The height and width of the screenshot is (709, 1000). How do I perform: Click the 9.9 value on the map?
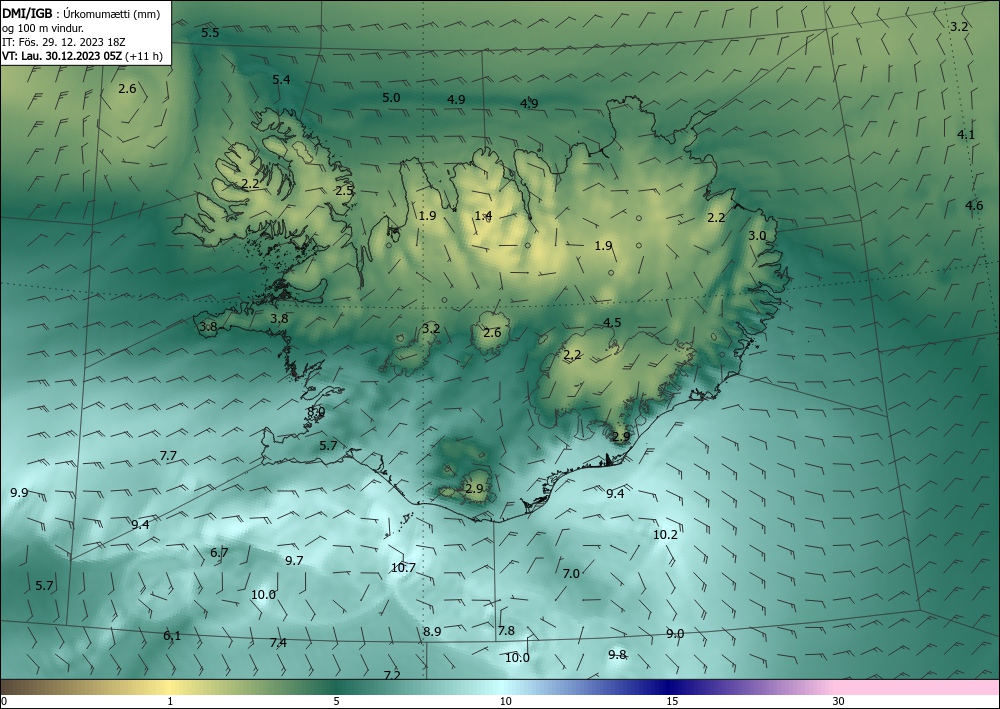click(x=19, y=492)
